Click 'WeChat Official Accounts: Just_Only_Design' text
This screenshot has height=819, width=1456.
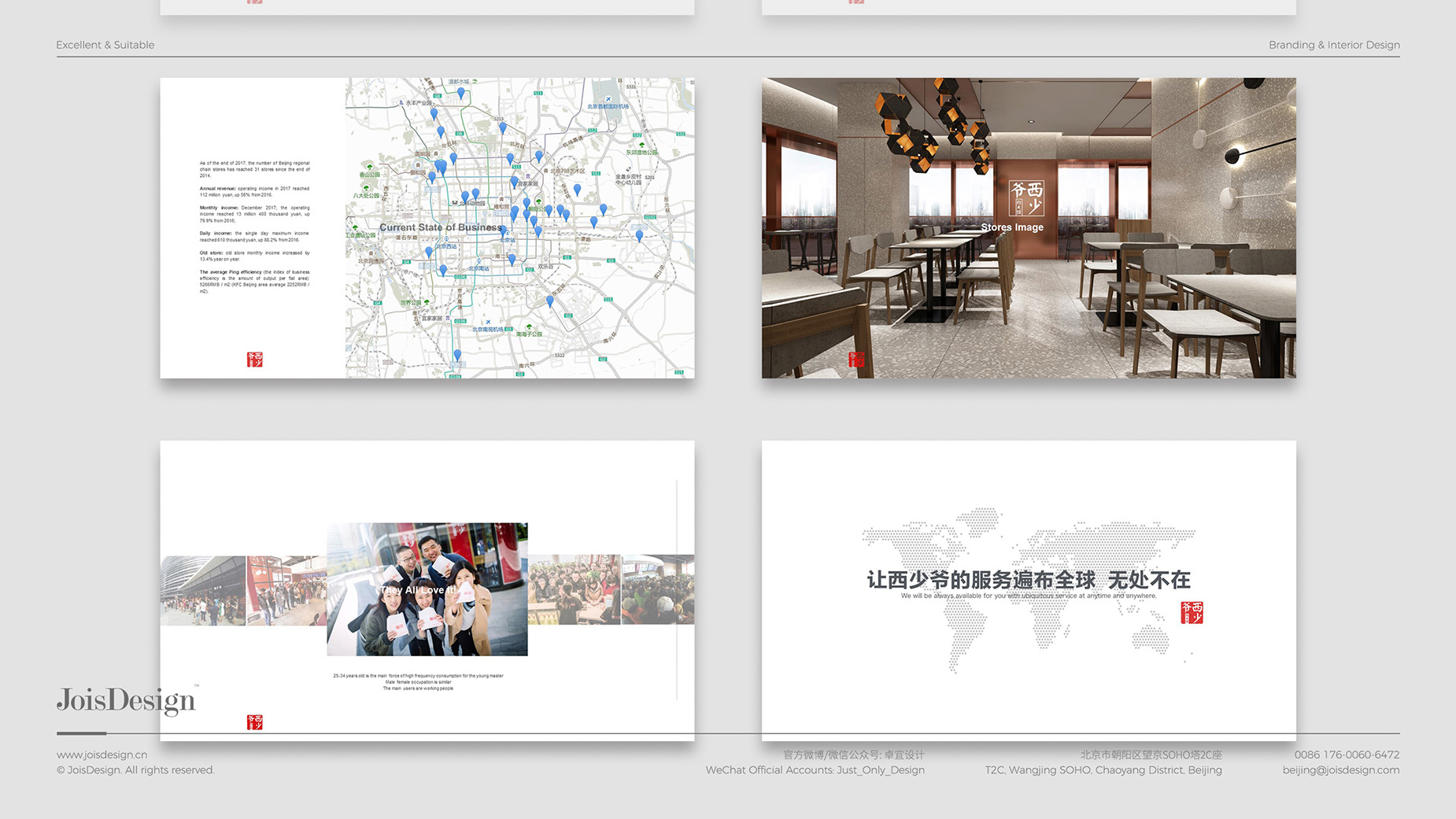[815, 770]
